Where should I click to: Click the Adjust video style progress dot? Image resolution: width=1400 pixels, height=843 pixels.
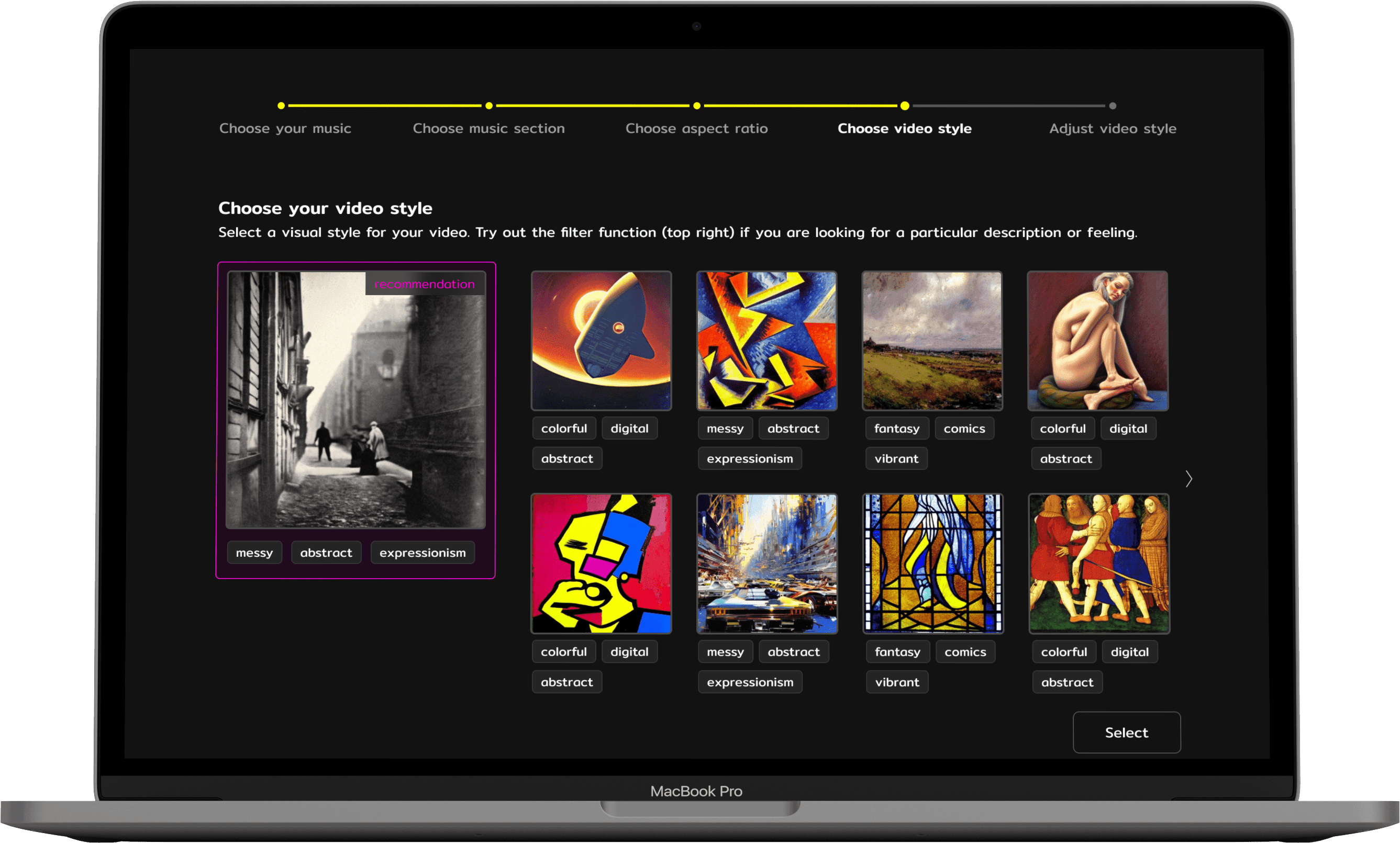pyautogui.click(x=1113, y=106)
